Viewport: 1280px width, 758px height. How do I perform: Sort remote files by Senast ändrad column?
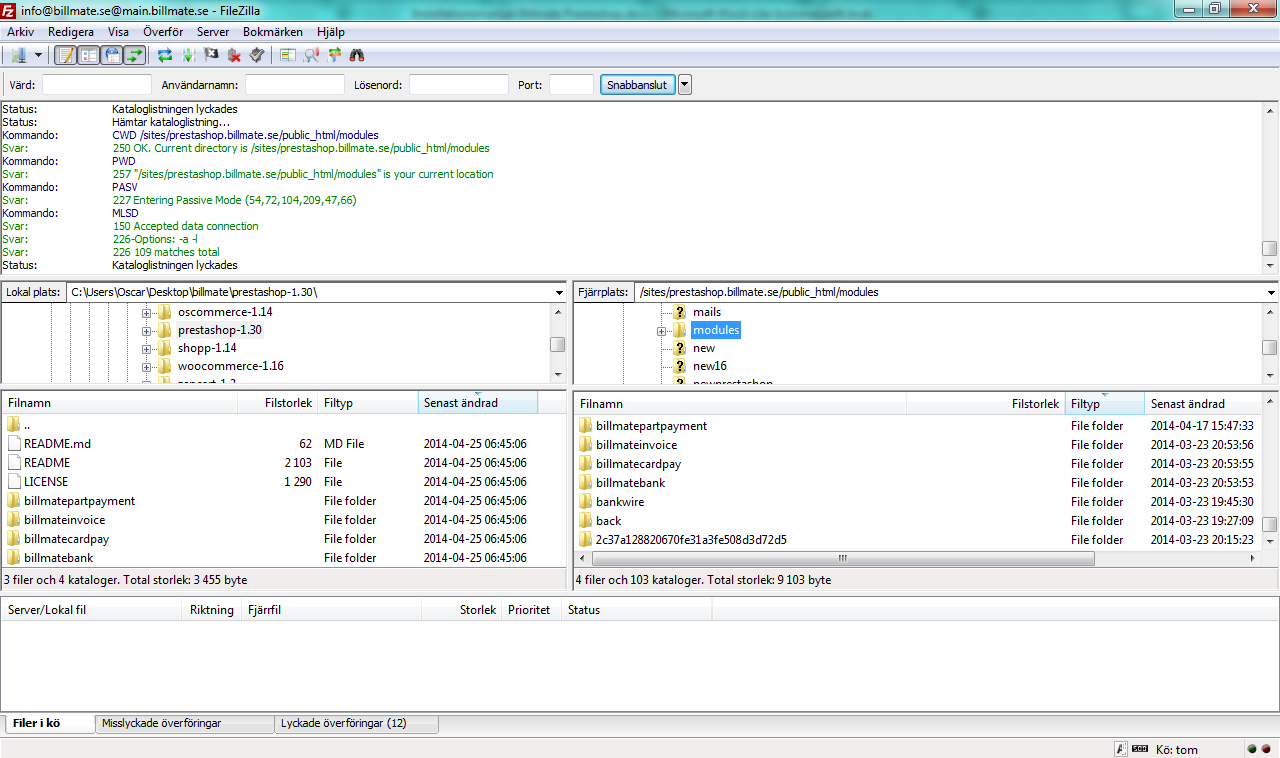[1203, 403]
